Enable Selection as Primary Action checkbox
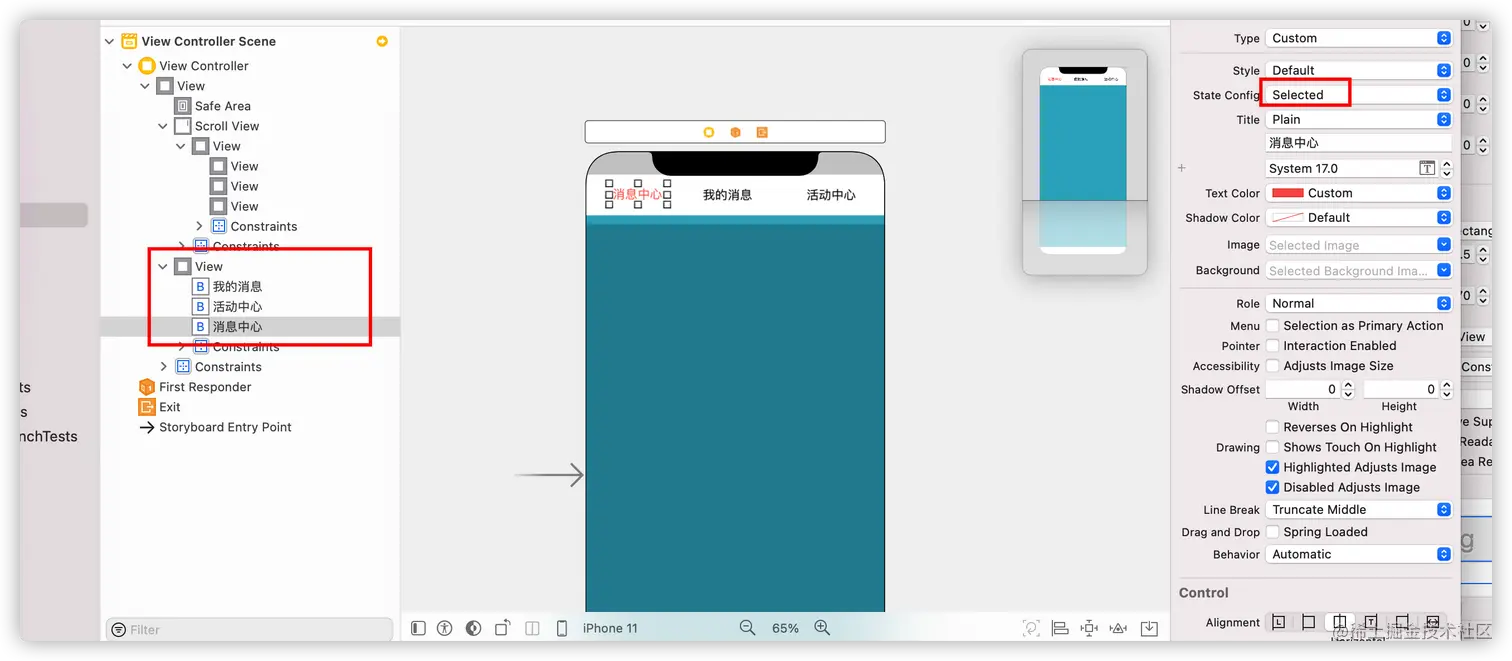Viewport: 1512px width, 661px height. point(1273,325)
